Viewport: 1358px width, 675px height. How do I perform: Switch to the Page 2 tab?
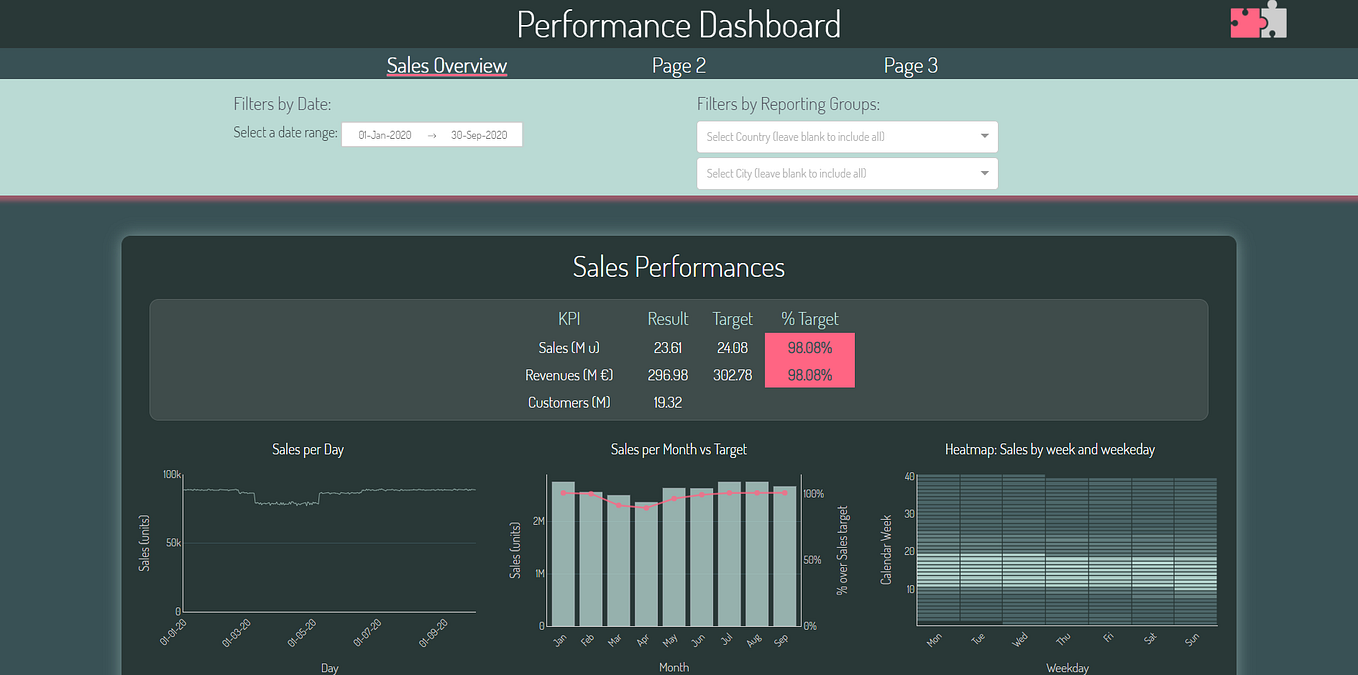(679, 65)
